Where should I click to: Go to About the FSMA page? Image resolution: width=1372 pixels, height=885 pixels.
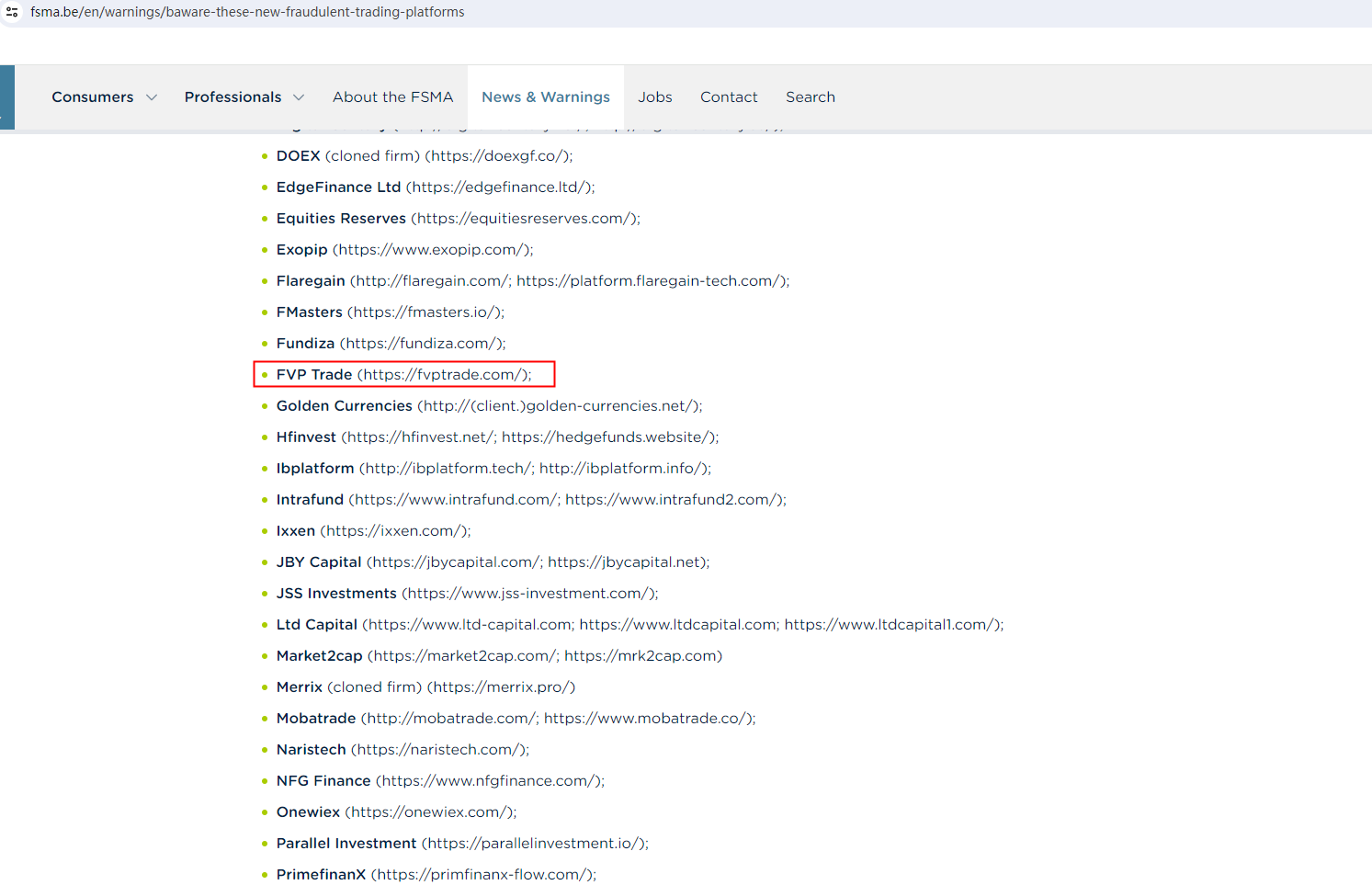[392, 97]
